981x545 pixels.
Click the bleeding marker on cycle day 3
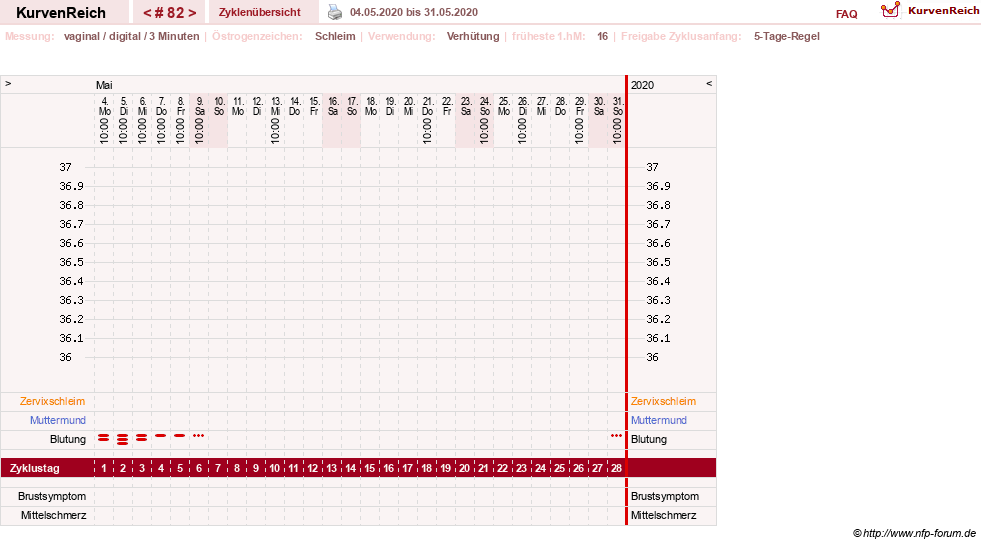point(142,438)
